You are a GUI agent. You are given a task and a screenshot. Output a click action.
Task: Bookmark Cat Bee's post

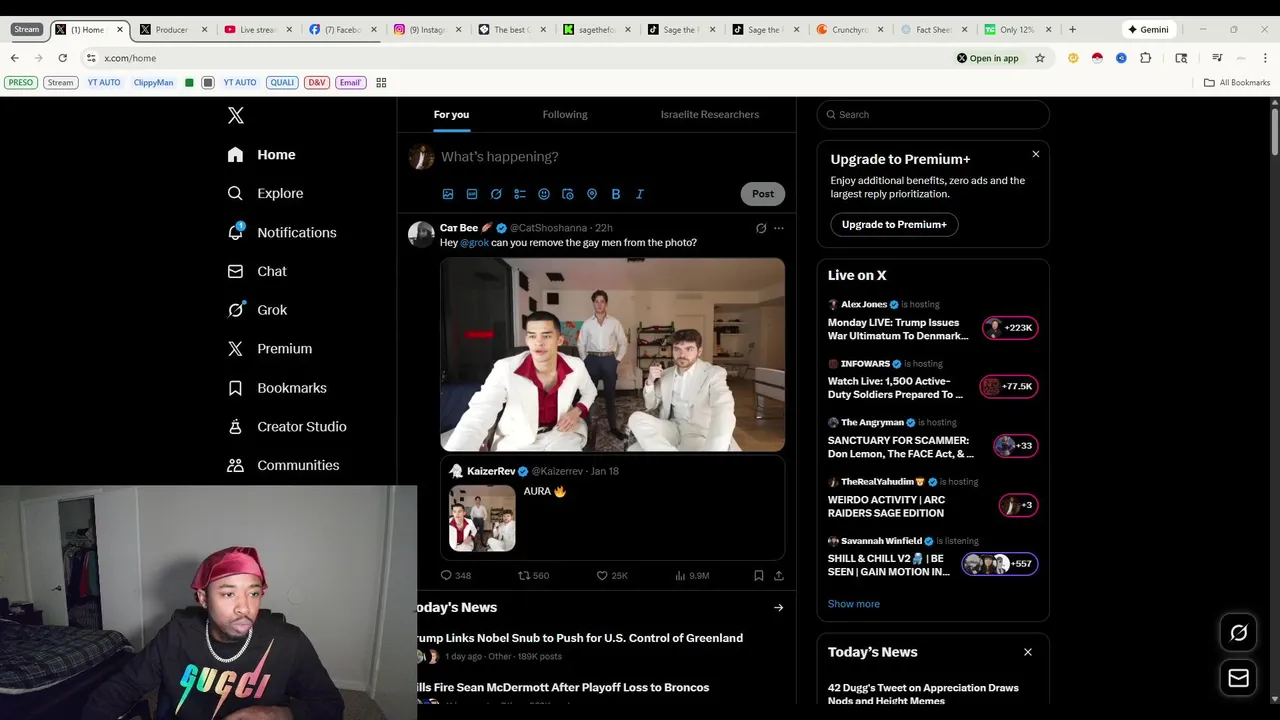[x=759, y=576]
